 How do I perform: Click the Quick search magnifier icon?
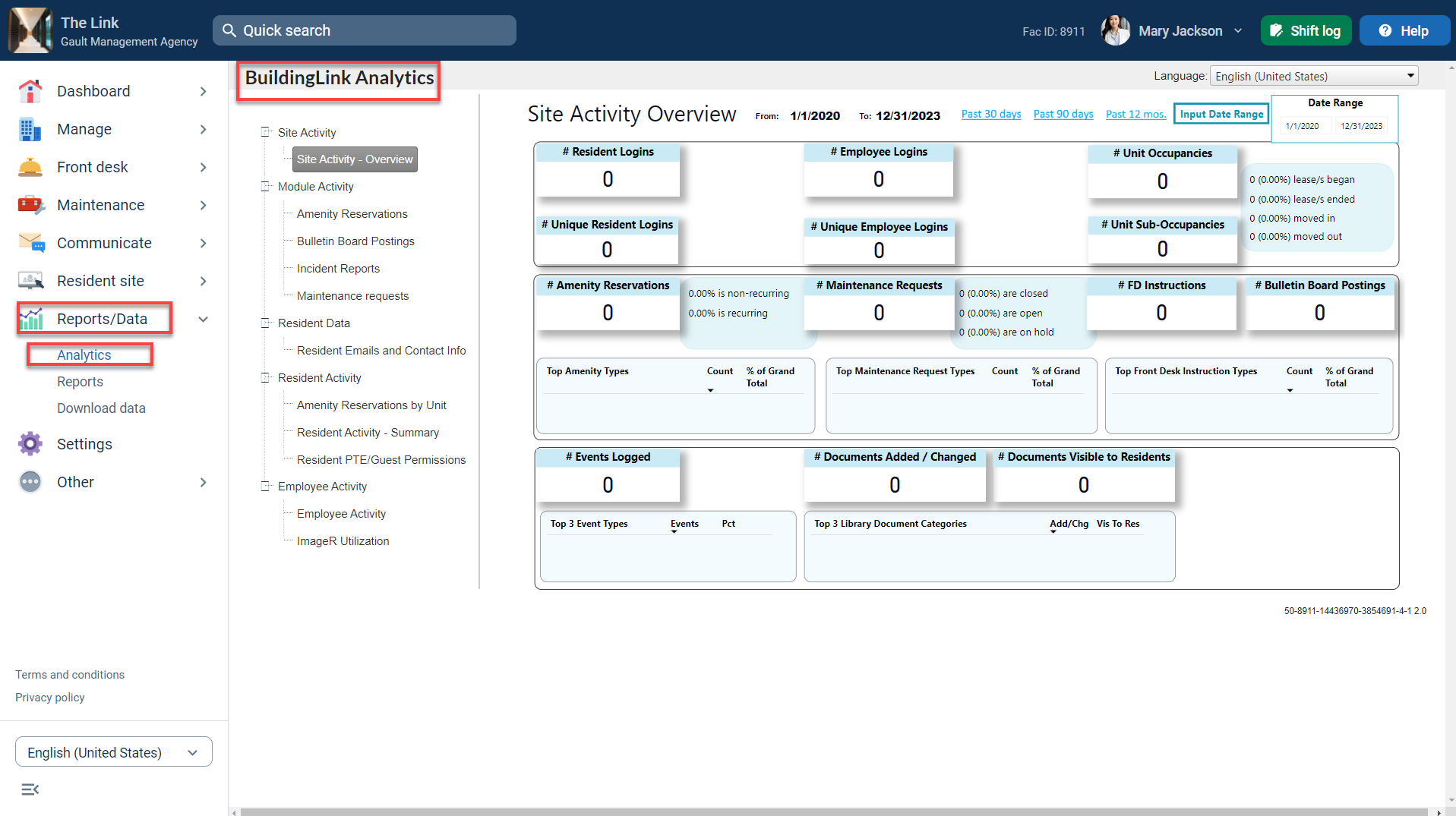coord(229,30)
